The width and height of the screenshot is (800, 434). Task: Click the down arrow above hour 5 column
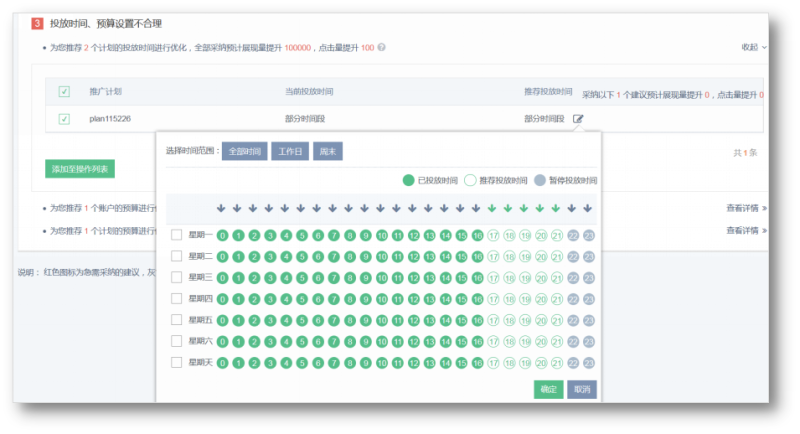[301, 208]
